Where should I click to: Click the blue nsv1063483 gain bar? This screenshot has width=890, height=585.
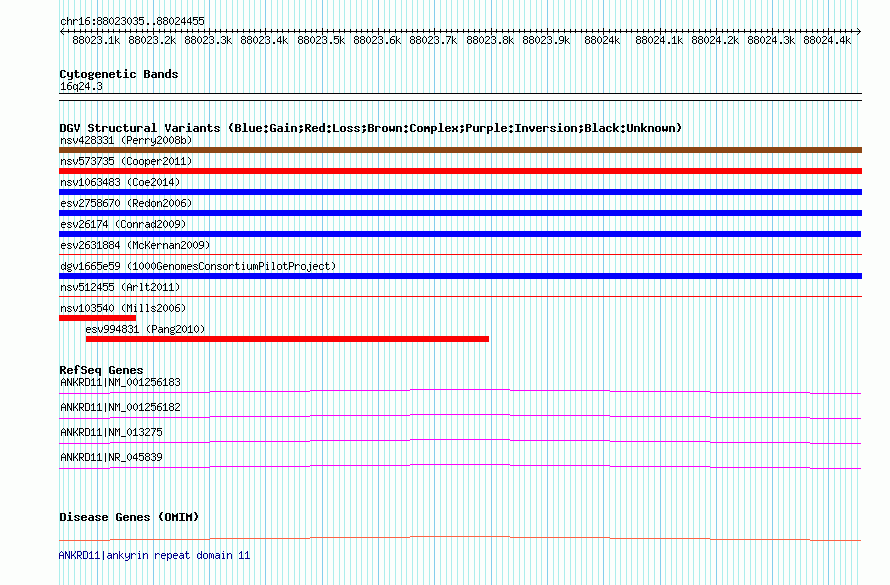click(460, 192)
